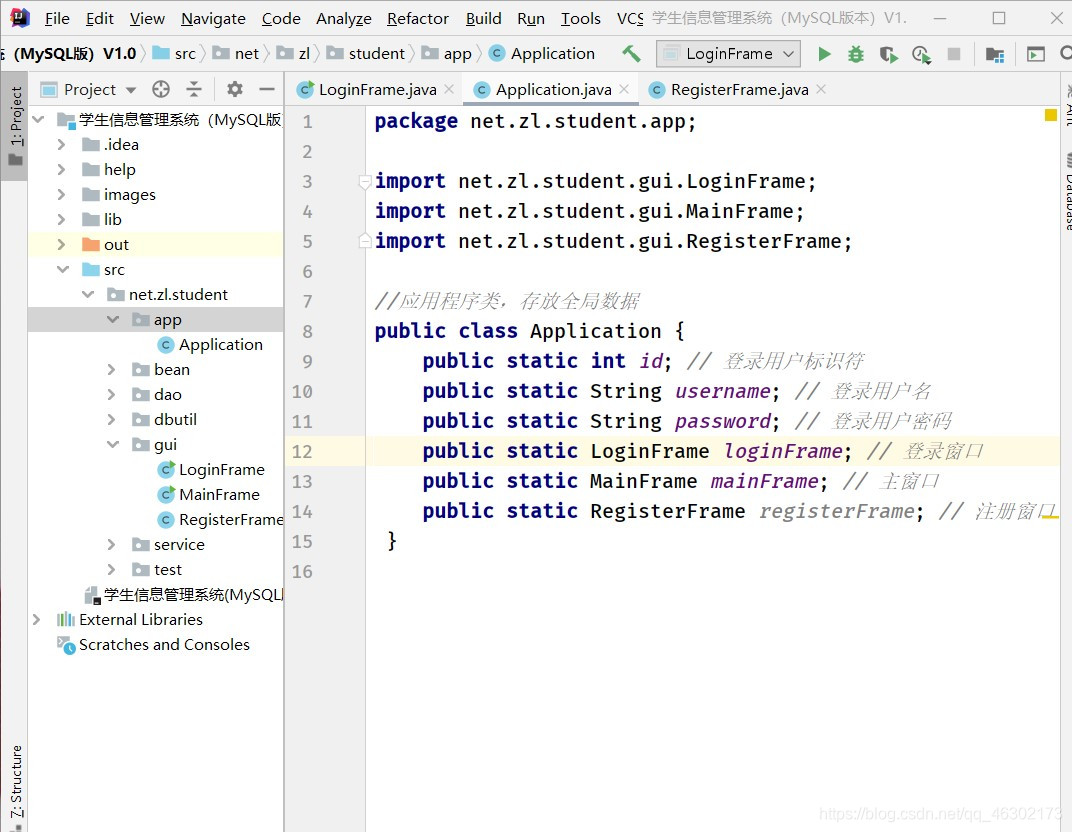Hide the Project panel with minus icon
The width and height of the screenshot is (1072, 832).
pyautogui.click(x=267, y=89)
